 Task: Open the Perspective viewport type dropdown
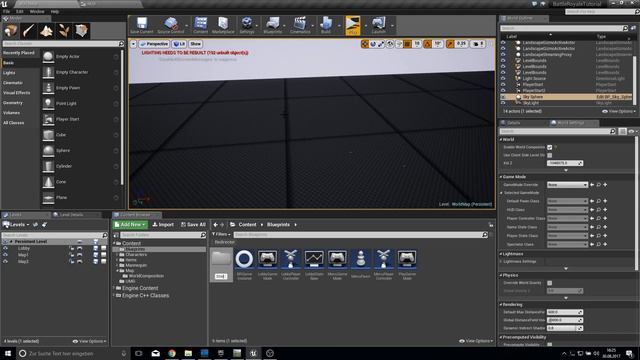point(154,44)
